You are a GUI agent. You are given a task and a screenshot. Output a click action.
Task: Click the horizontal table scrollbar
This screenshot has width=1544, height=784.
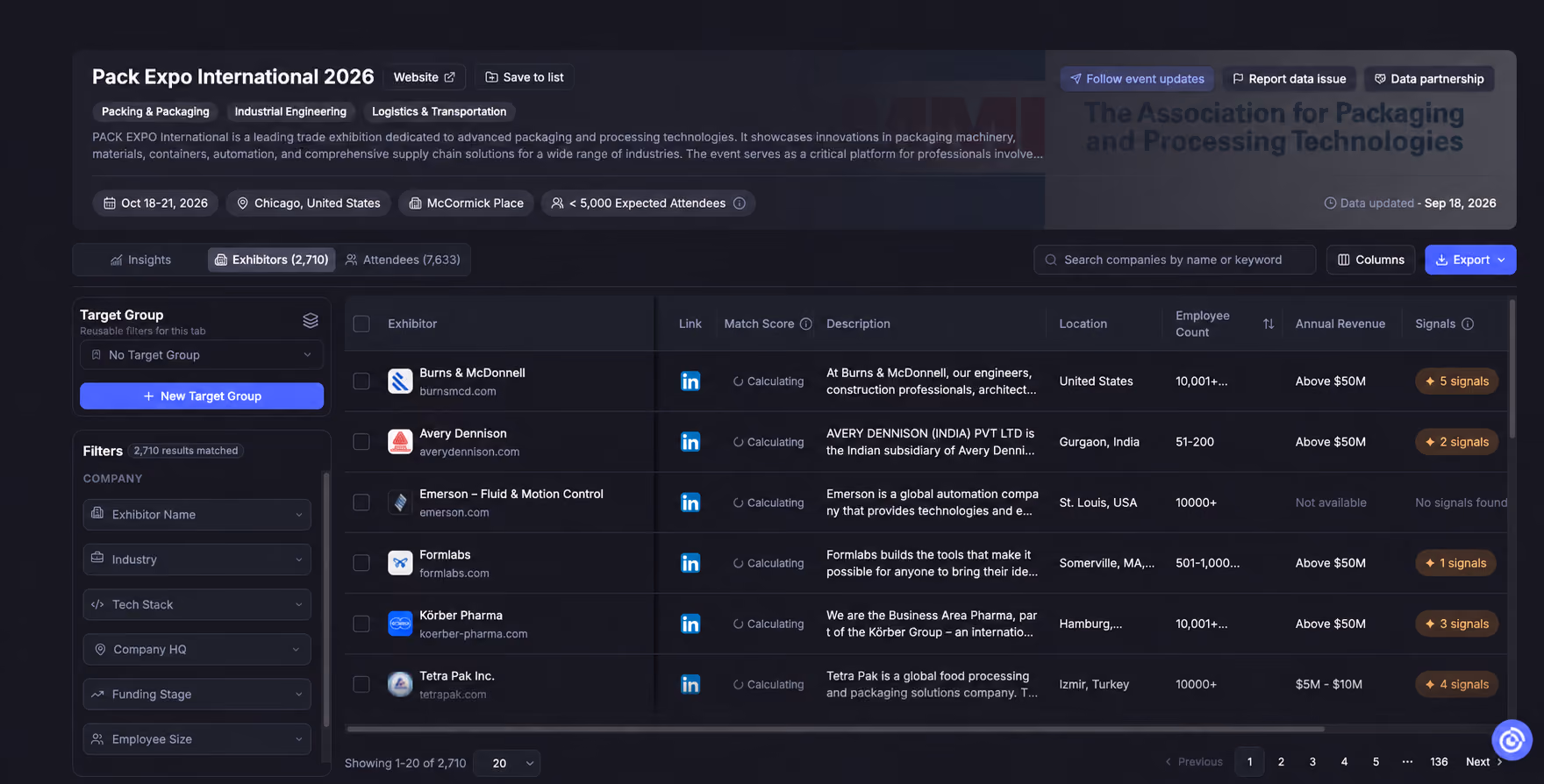tap(835, 729)
